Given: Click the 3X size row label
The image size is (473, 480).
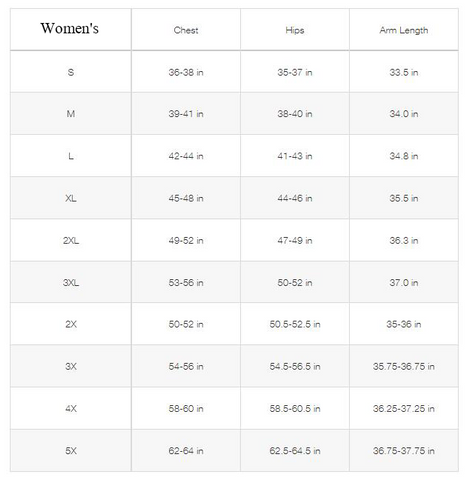Looking at the screenshot, I should [x=71, y=366].
